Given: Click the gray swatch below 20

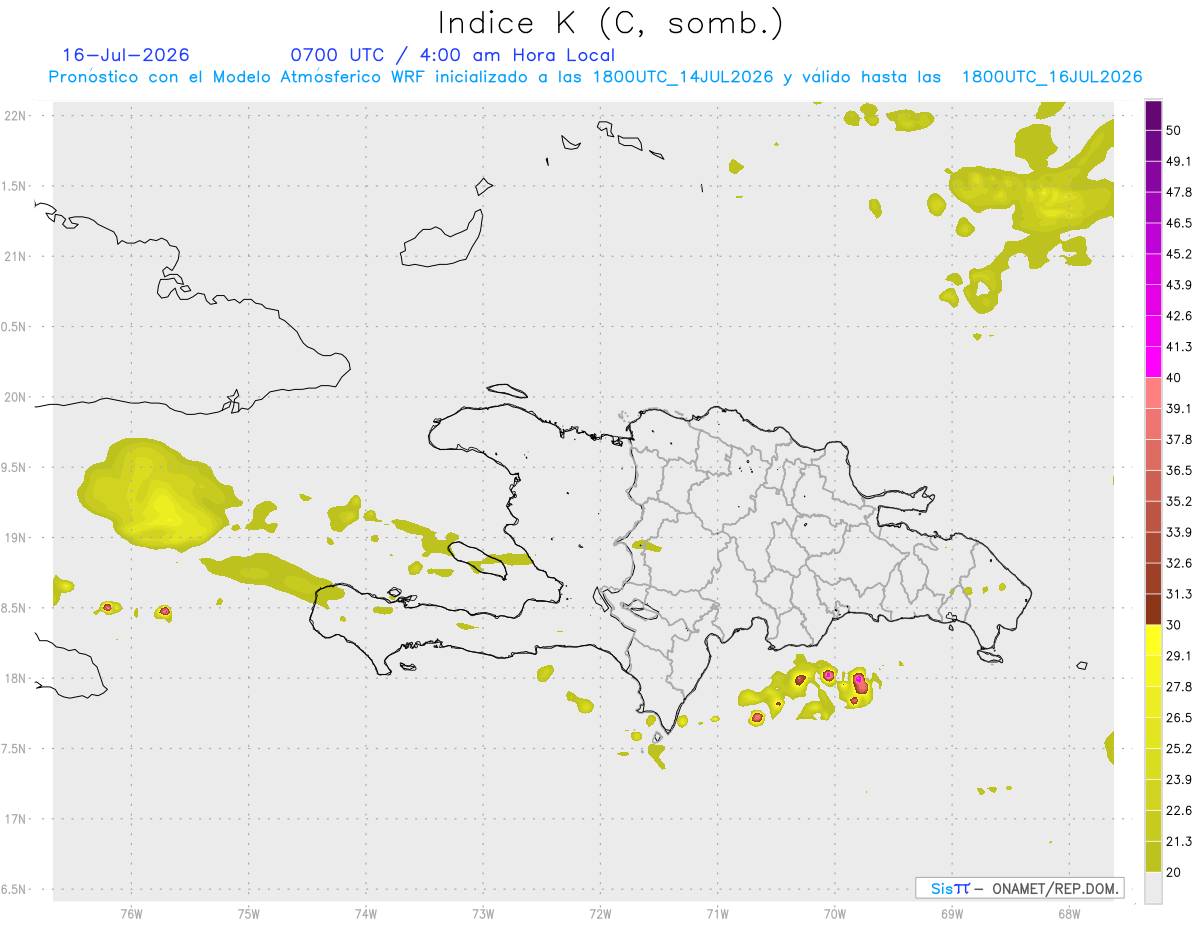Looking at the screenshot, I should [1154, 887].
